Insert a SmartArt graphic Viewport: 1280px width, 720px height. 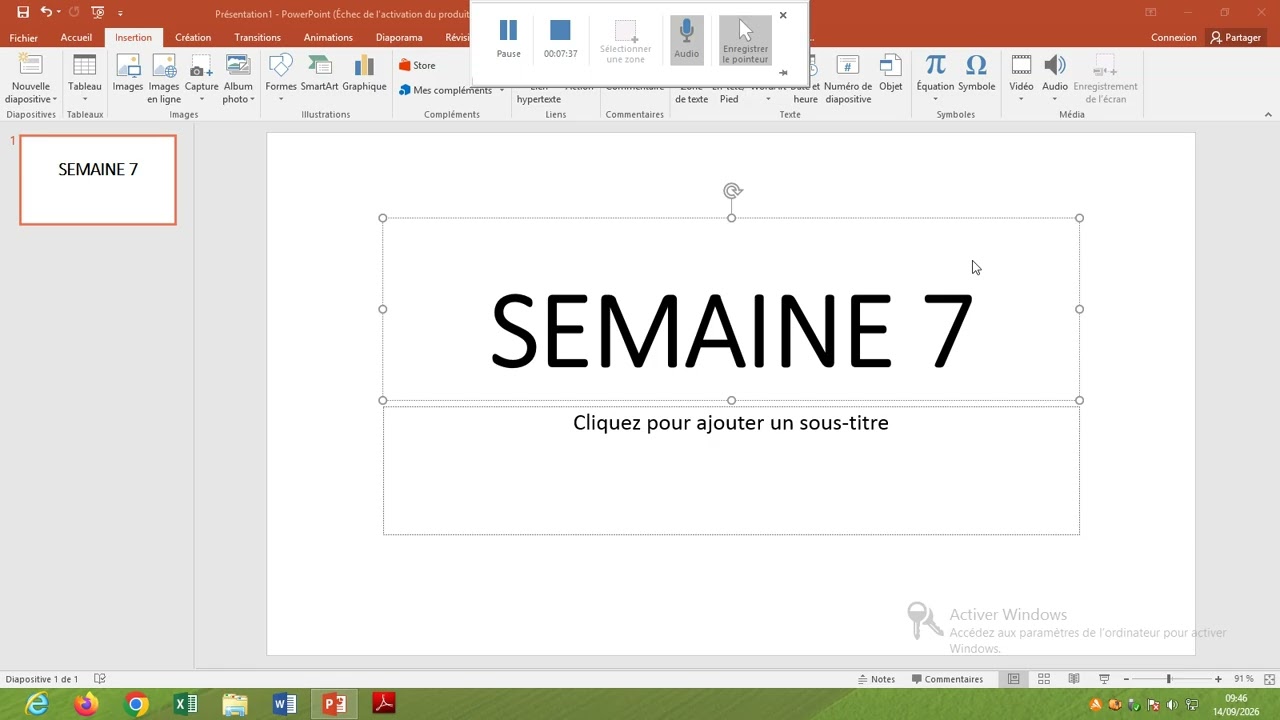click(x=320, y=74)
